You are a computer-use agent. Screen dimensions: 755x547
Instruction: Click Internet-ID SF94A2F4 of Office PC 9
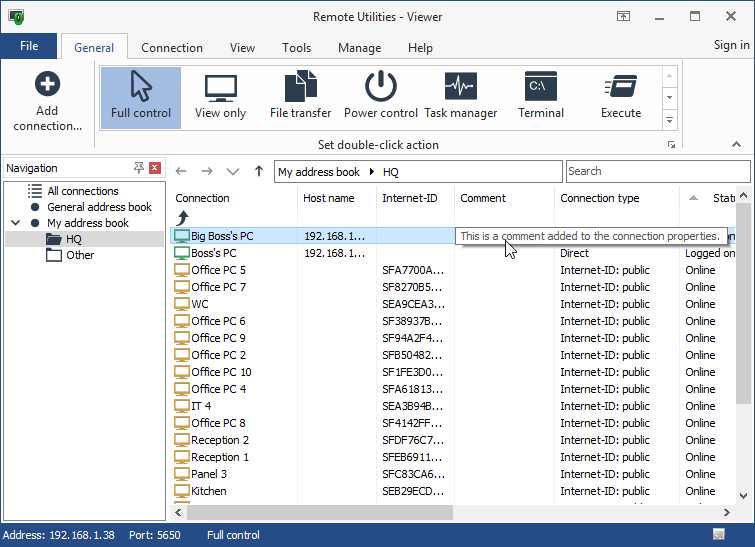(x=413, y=338)
